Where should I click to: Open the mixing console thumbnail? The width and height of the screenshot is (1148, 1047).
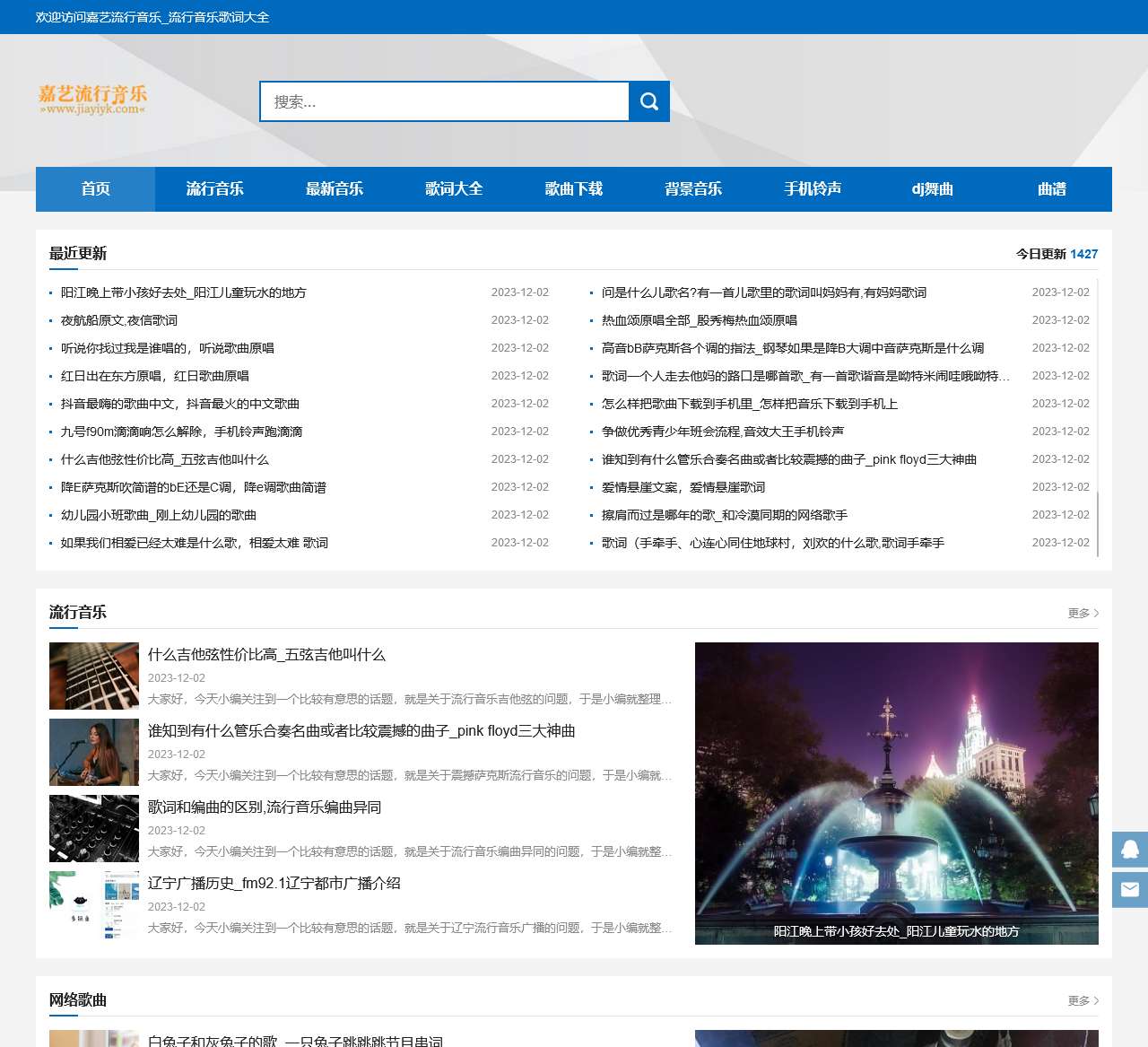(x=94, y=828)
